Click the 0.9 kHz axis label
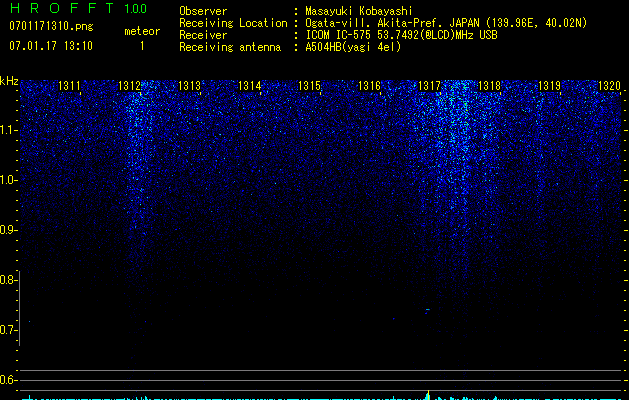Screen dimensions: 629x400 click(x=8, y=230)
